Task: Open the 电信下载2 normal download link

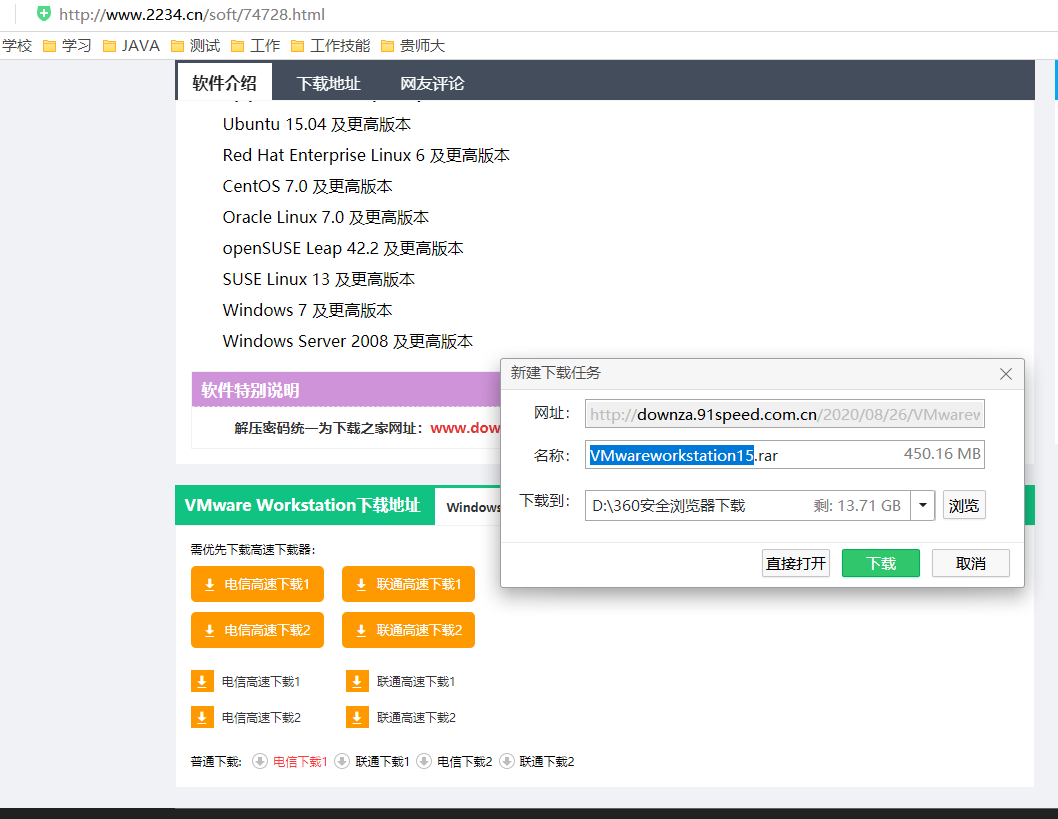Action: pos(465,762)
